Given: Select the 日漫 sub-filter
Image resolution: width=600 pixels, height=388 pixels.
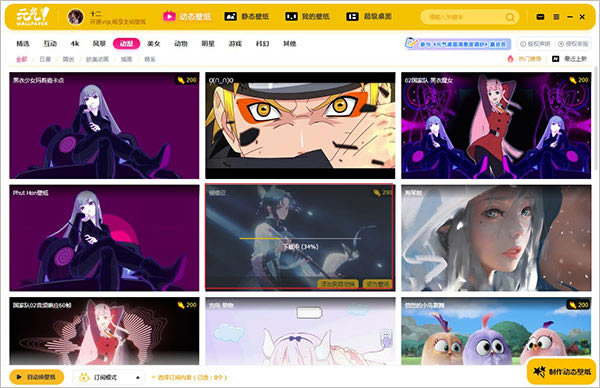Looking at the screenshot, I should tap(45, 59).
